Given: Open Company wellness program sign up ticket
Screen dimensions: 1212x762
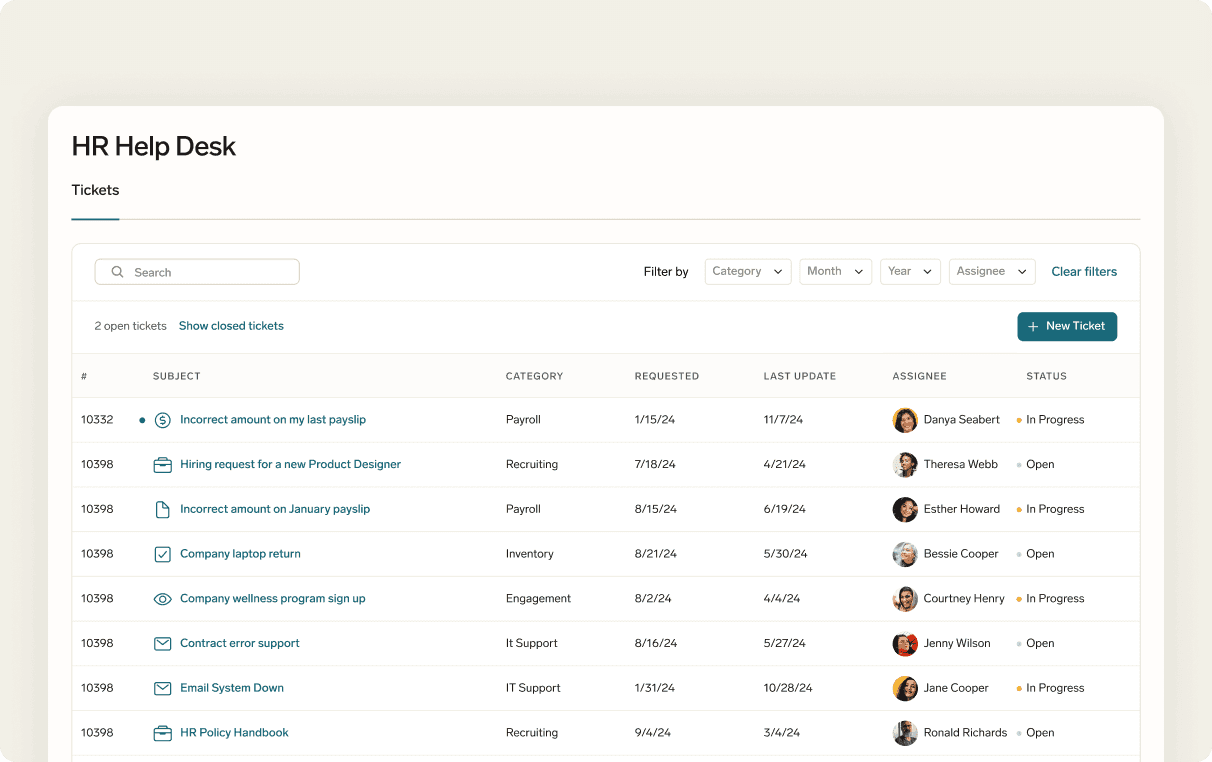Looking at the screenshot, I should [x=272, y=599].
